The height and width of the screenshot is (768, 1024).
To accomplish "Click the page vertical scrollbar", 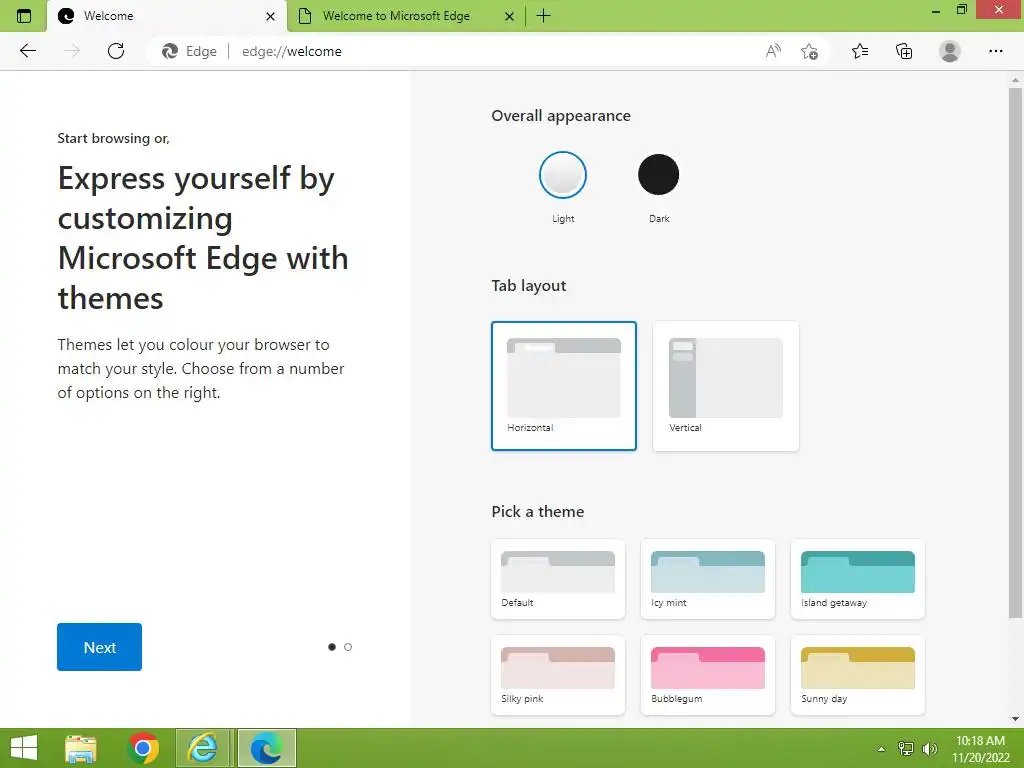I will (x=1015, y=353).
